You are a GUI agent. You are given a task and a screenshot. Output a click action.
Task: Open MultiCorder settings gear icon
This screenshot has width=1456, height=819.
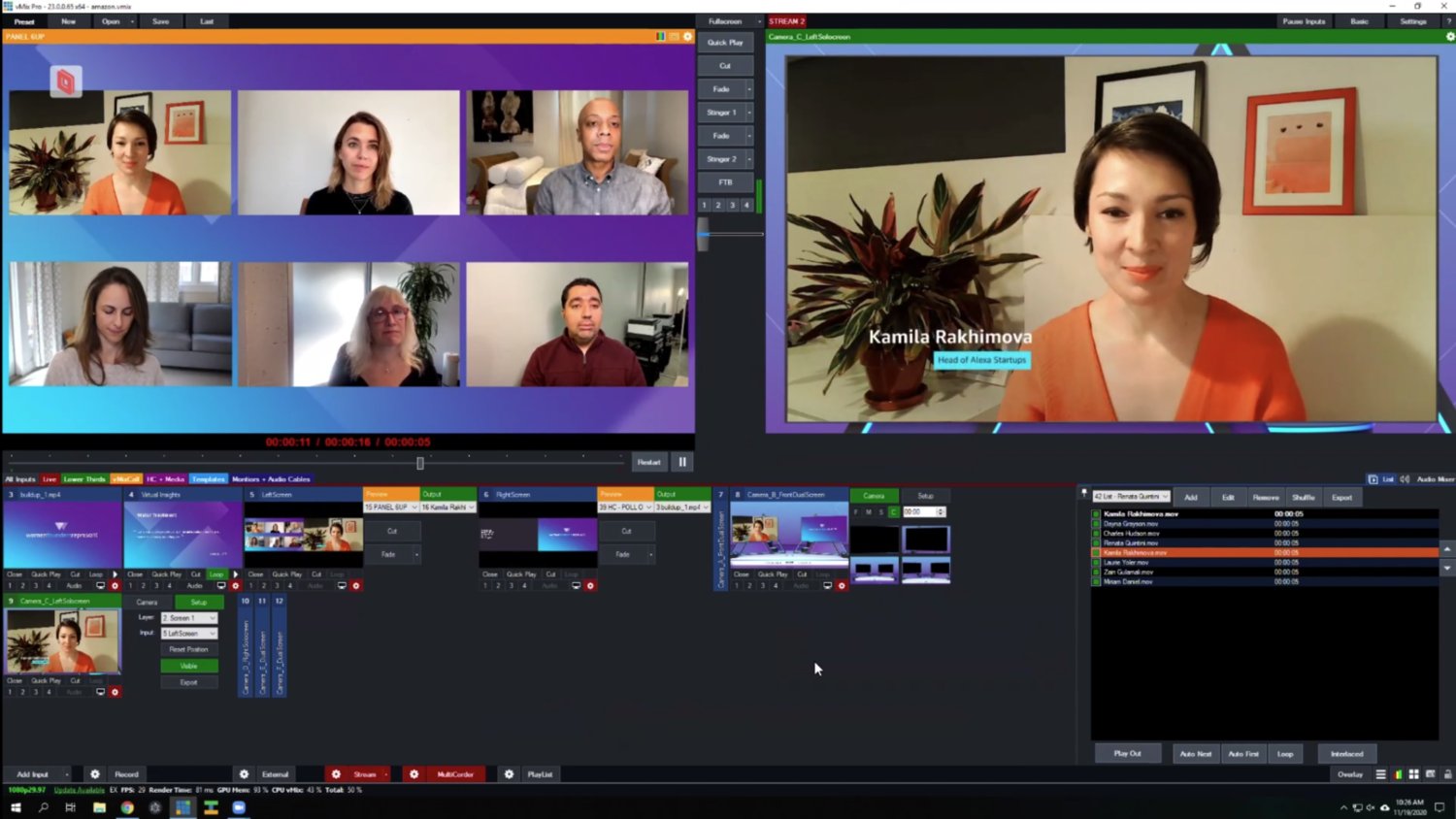414,774
